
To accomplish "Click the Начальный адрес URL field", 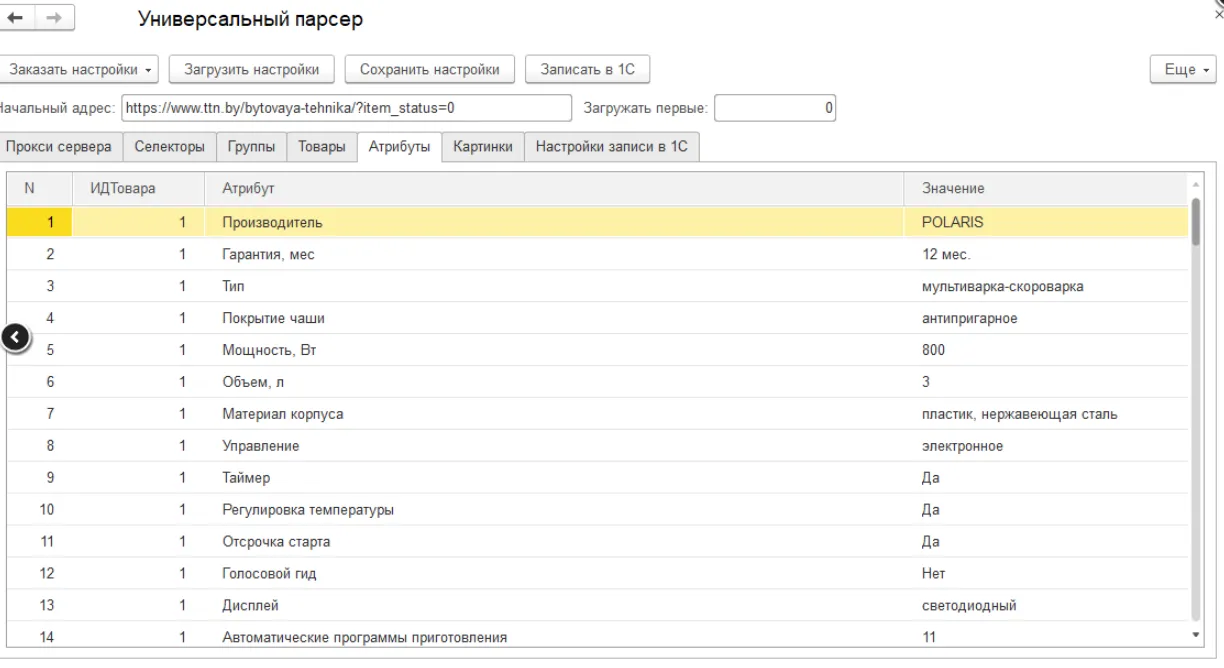I will 345,108.
